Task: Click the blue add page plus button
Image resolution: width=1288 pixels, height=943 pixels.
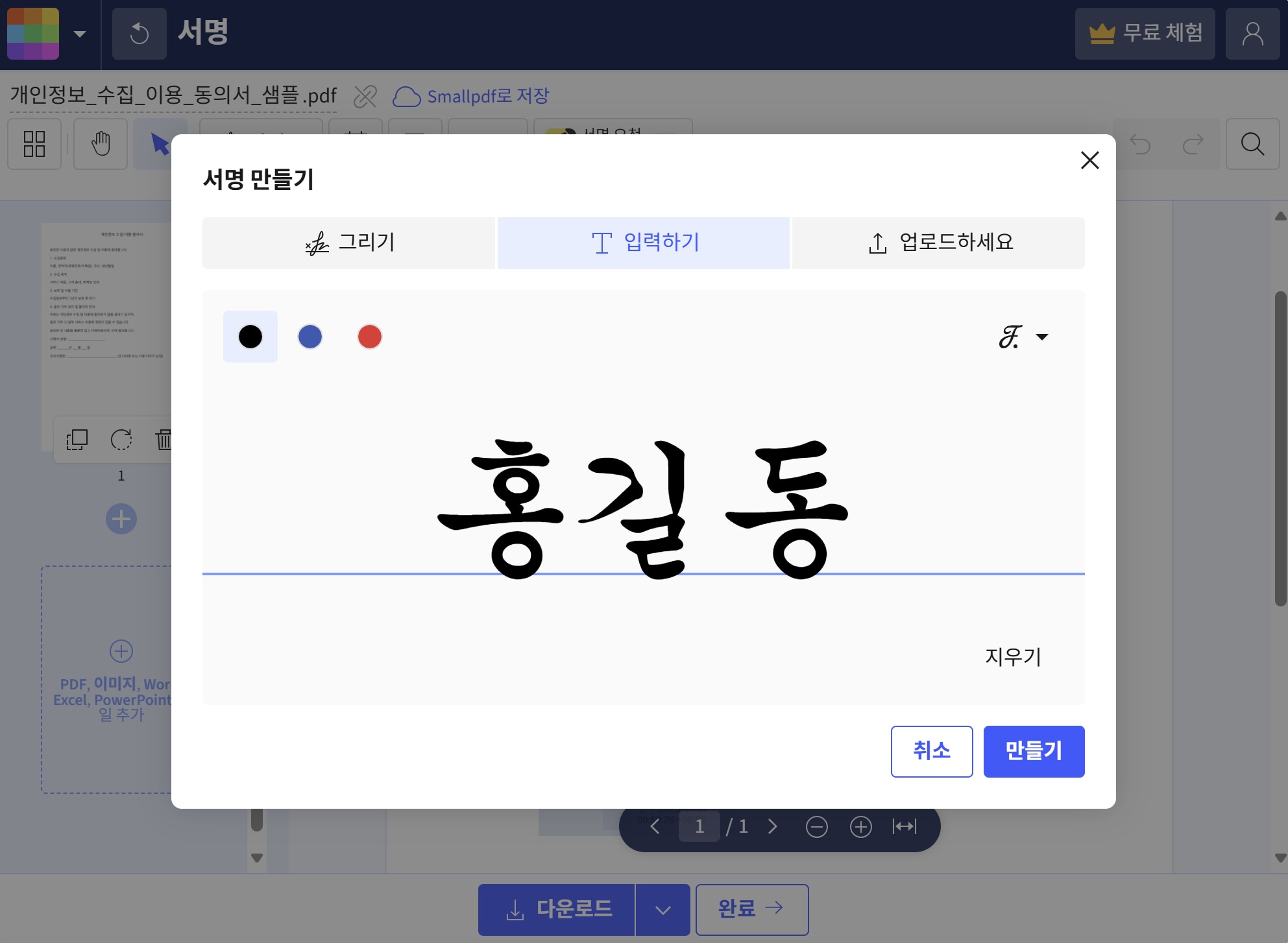Action: click(x=121, y=519)
